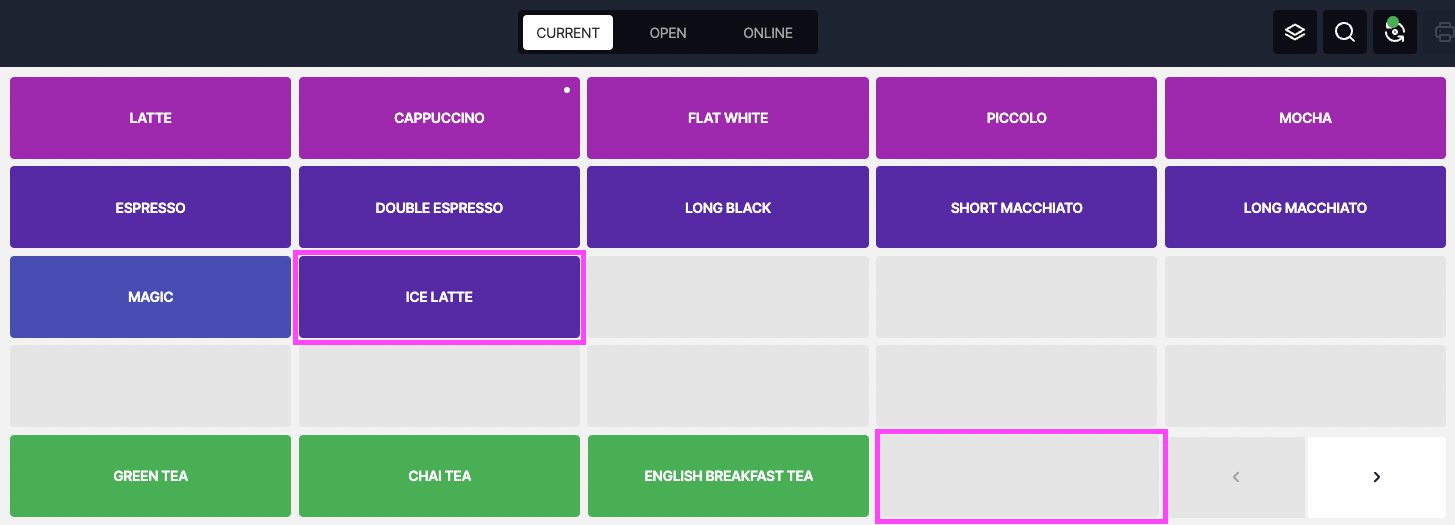Viewport: 1455px width, 525px height.
Task: Go to previous page with left chevron
Action: 1236,477
